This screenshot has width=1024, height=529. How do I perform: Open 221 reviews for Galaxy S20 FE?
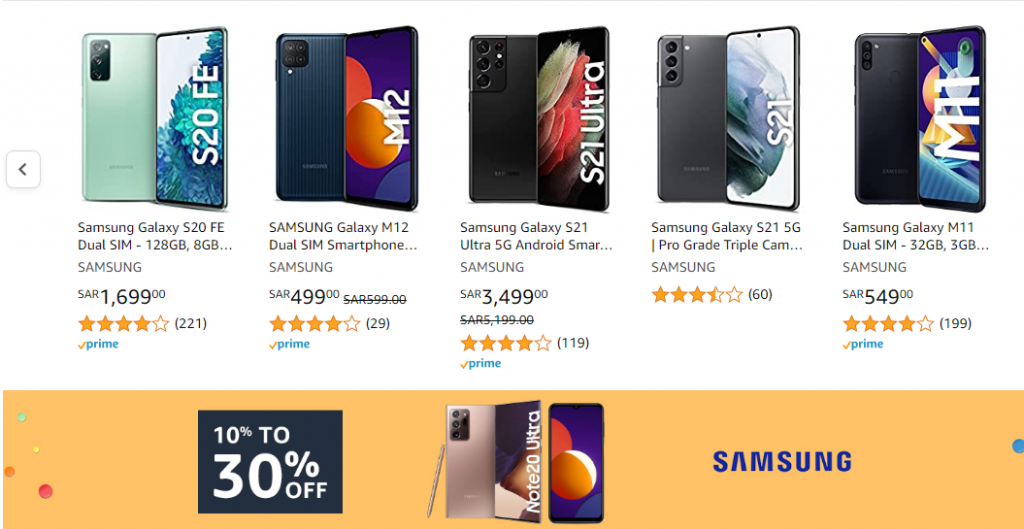(189, 323)
